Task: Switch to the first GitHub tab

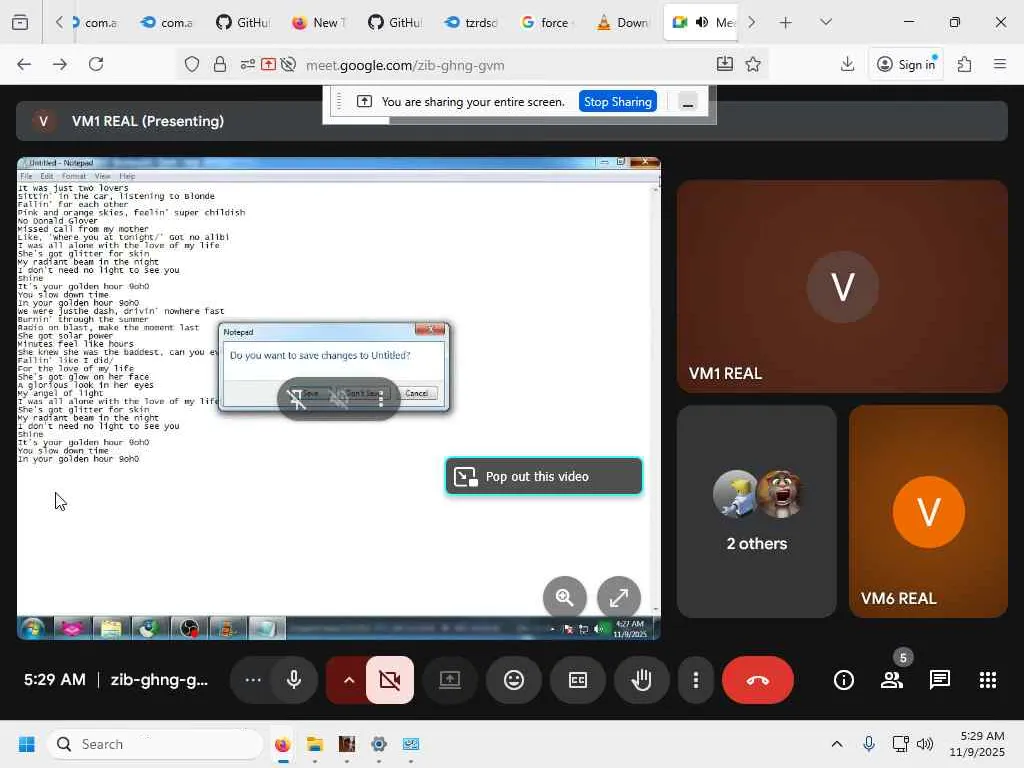Action: (x=242, y=22)
